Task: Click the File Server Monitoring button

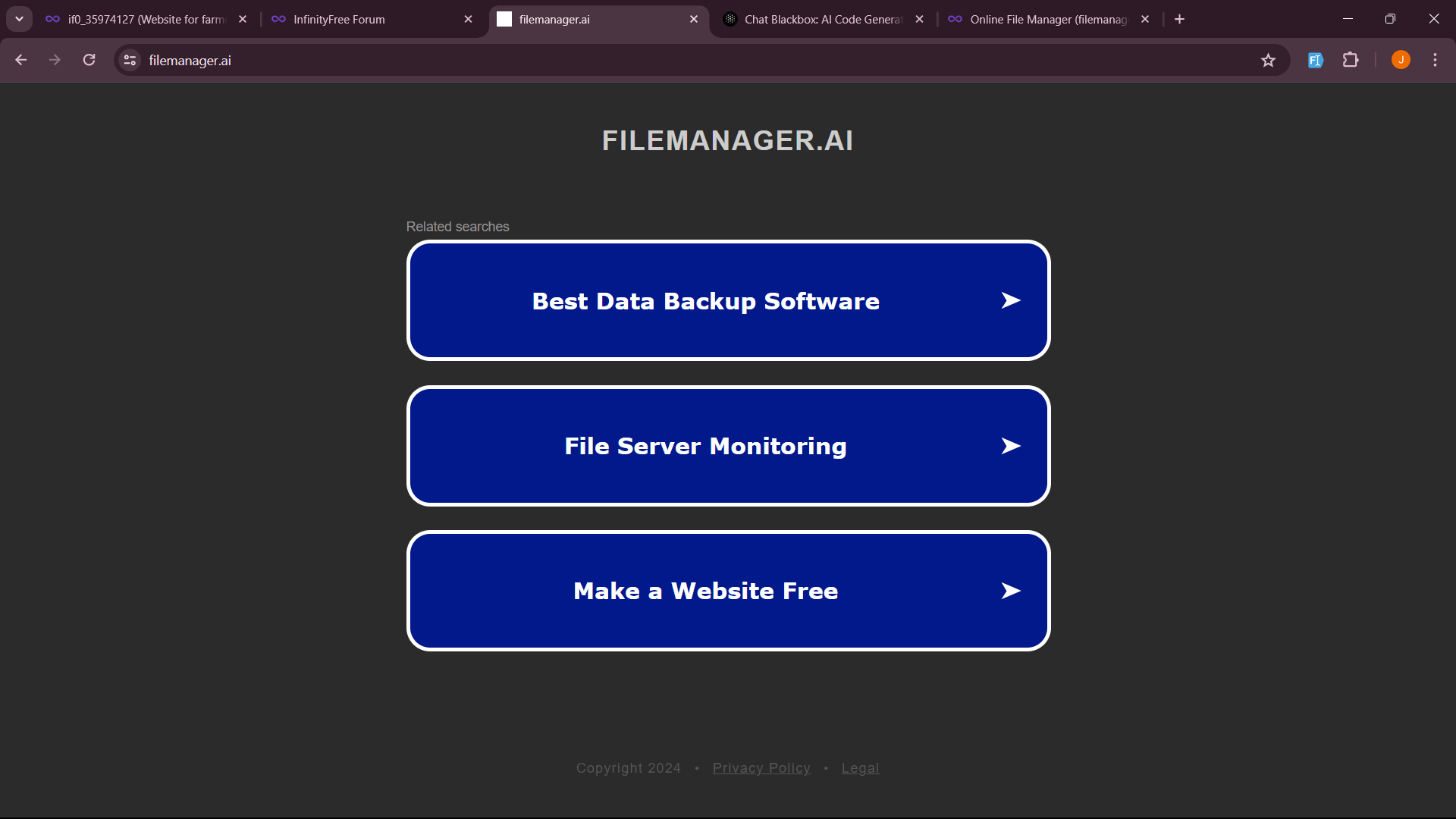Action: click(705, 446)
